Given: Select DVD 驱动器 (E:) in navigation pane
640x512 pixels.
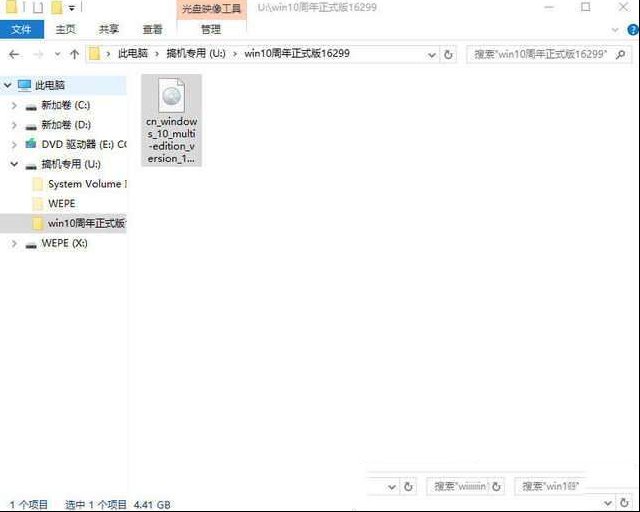Looking at the screenshot, I should pyautogui.click(x=84, y=145).
